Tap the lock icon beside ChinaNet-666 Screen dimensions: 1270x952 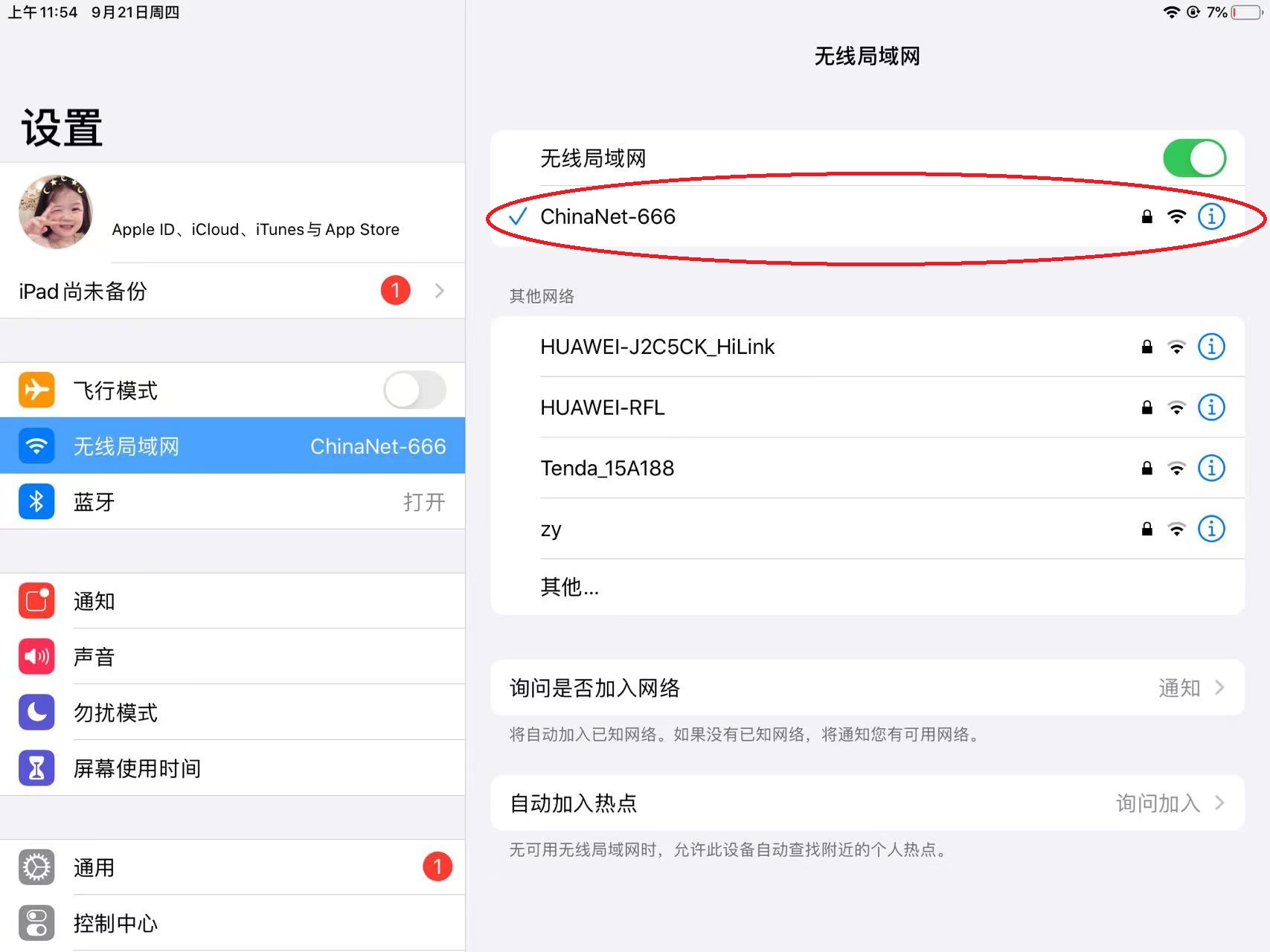[1146, 216]
